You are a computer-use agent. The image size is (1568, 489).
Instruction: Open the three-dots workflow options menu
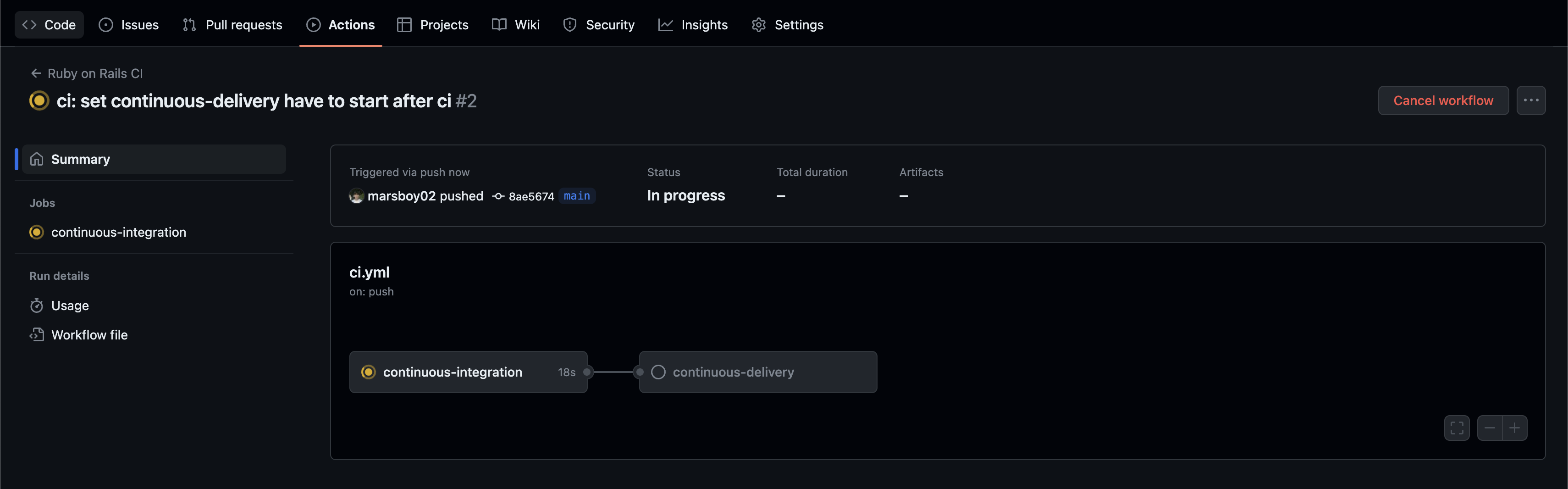1530,100
